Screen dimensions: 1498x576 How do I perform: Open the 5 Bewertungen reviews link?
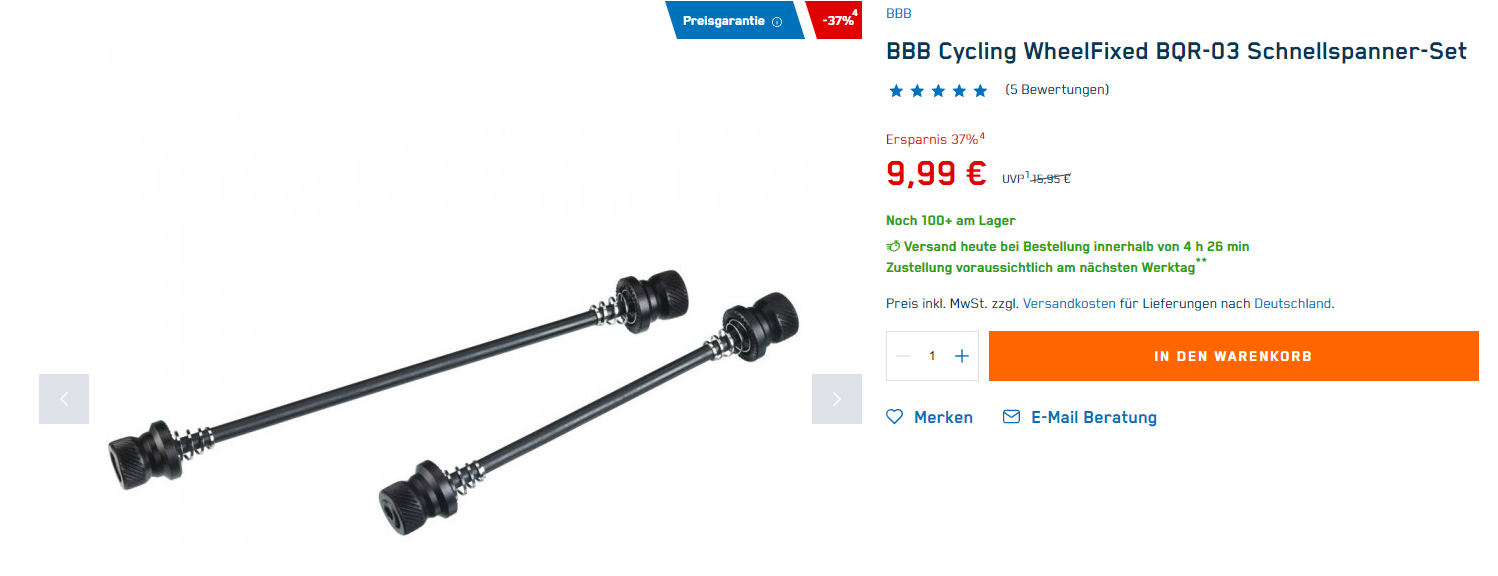1057,90
